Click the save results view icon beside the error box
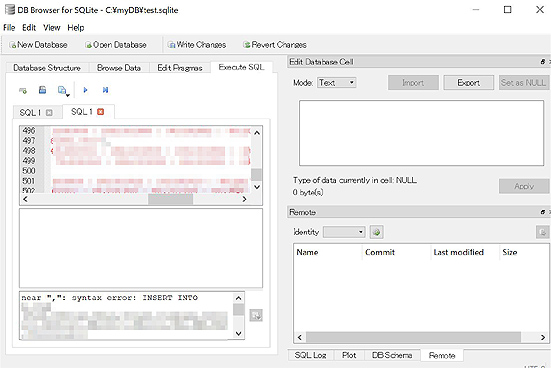The width and height of the screenshot is (551, 368). [x=256, y=315]
